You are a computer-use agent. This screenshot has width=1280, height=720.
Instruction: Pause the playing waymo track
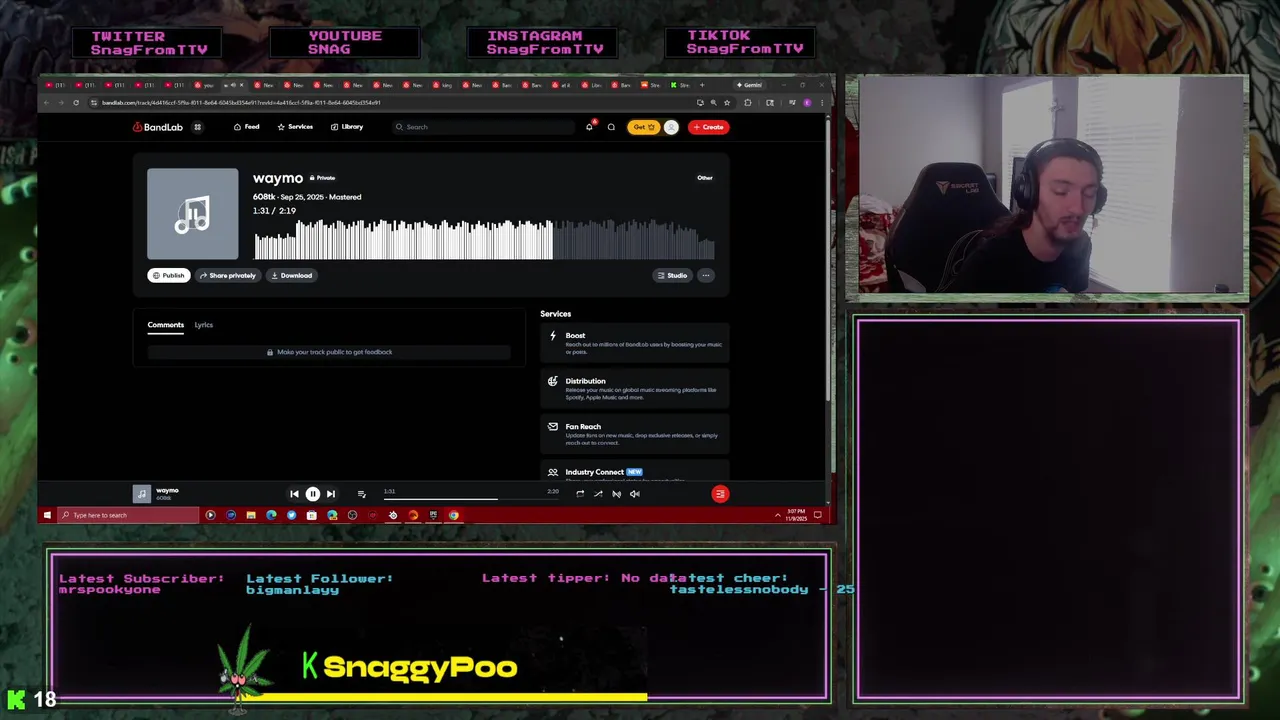(312, 494)
